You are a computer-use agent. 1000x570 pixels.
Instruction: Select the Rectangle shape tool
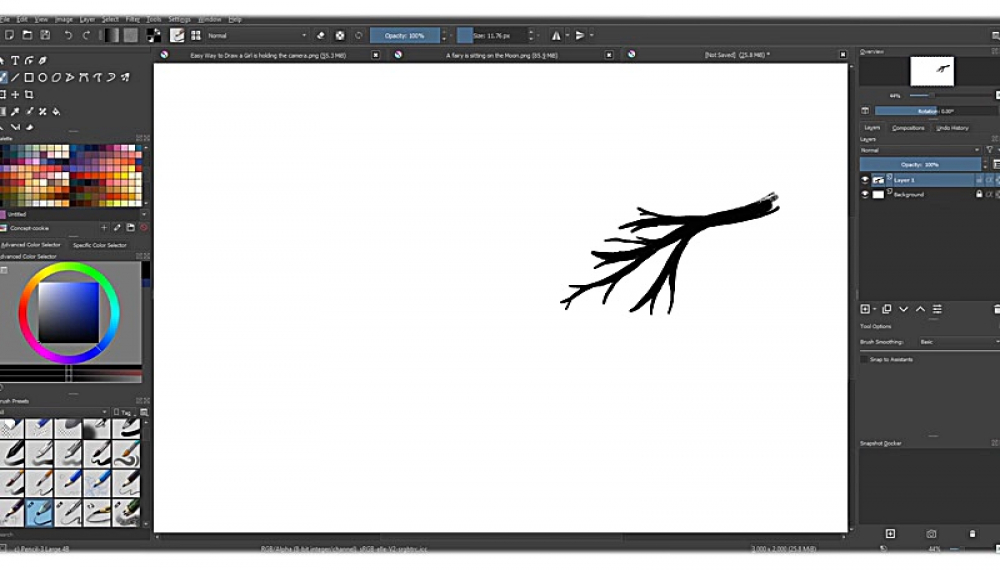(29, 77)
